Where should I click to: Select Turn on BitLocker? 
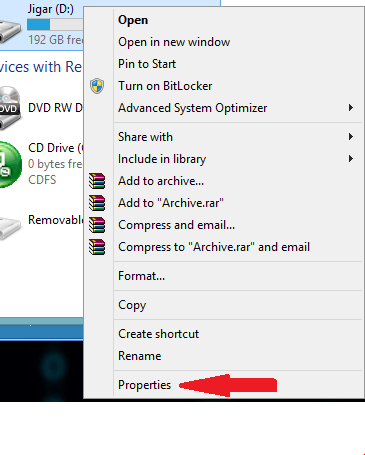(x=238, y=86)
